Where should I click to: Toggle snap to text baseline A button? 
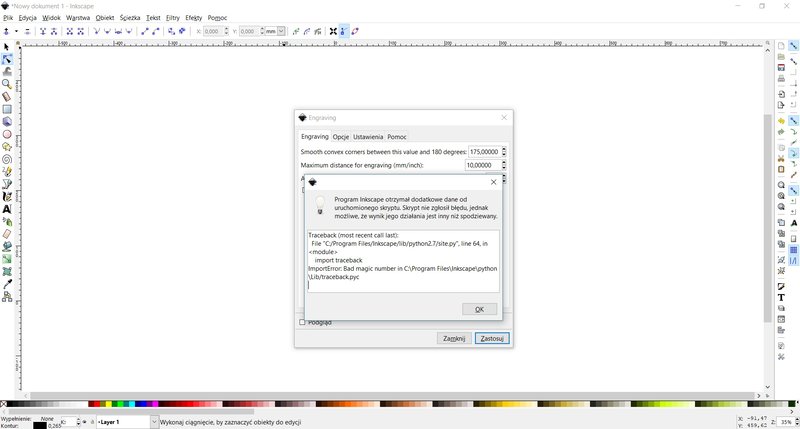[x=793, y=223]
